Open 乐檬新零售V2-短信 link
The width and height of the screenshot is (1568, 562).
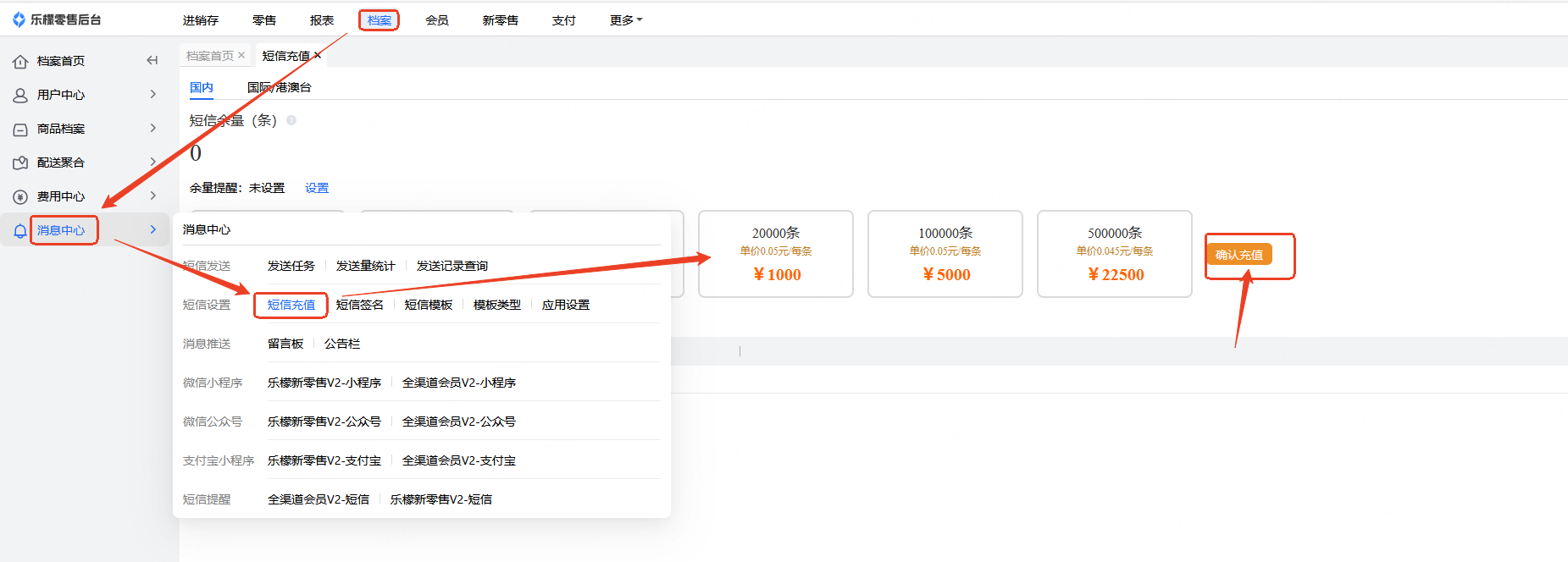click(x=441, y=499)
